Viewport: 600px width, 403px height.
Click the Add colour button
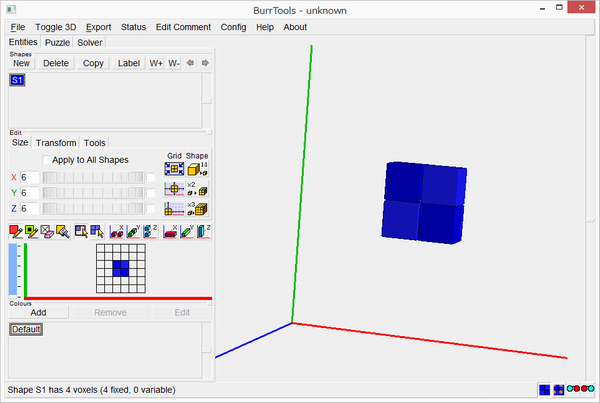tap(38, 312)
